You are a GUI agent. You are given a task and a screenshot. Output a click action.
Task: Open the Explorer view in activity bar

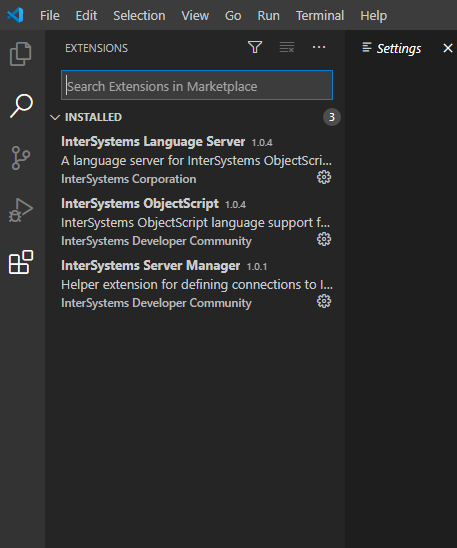21,54
